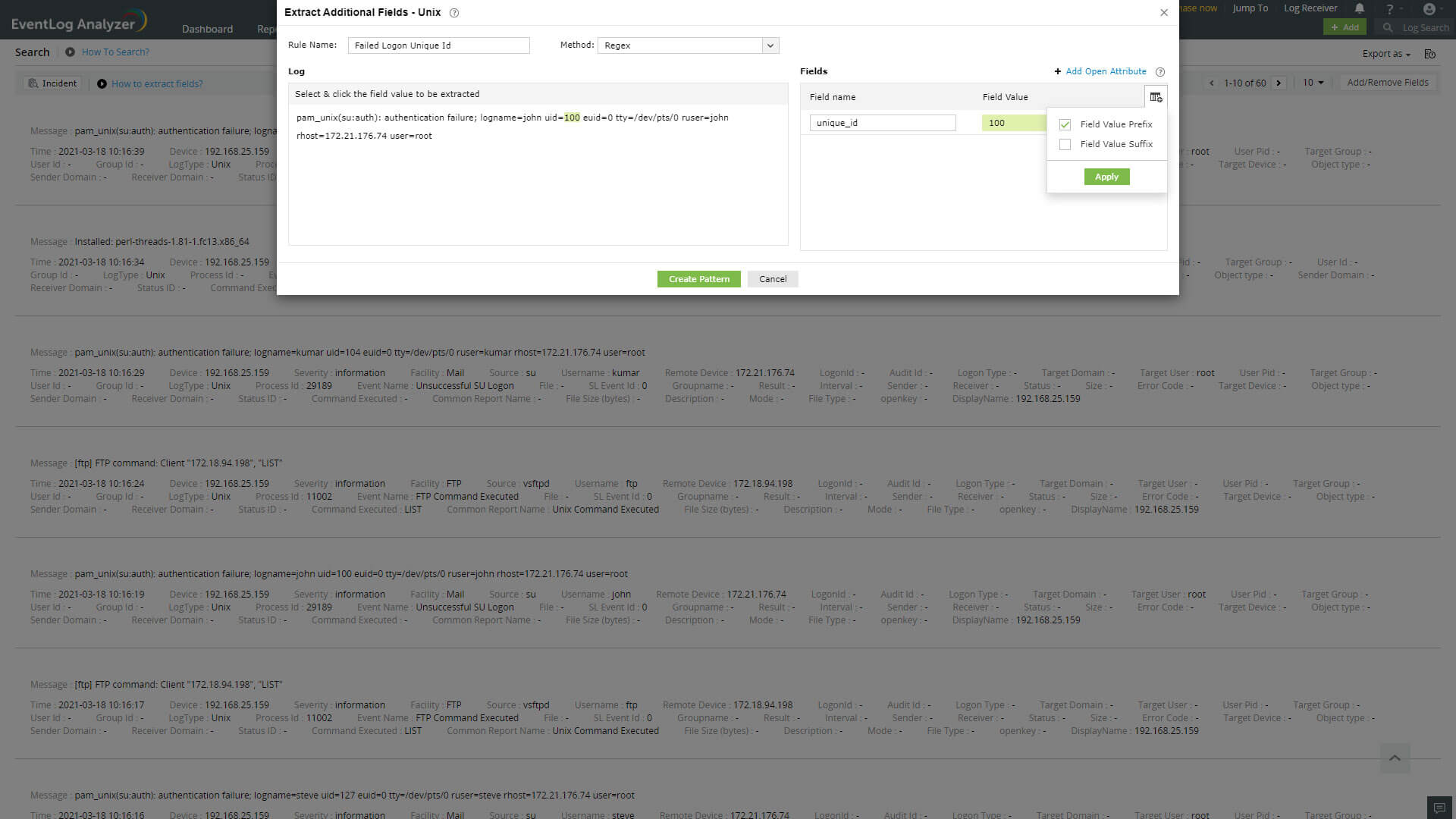Viewport: 1456px width, 819px height.
Task: Click the field options column icon
Action: [1156, 97]
